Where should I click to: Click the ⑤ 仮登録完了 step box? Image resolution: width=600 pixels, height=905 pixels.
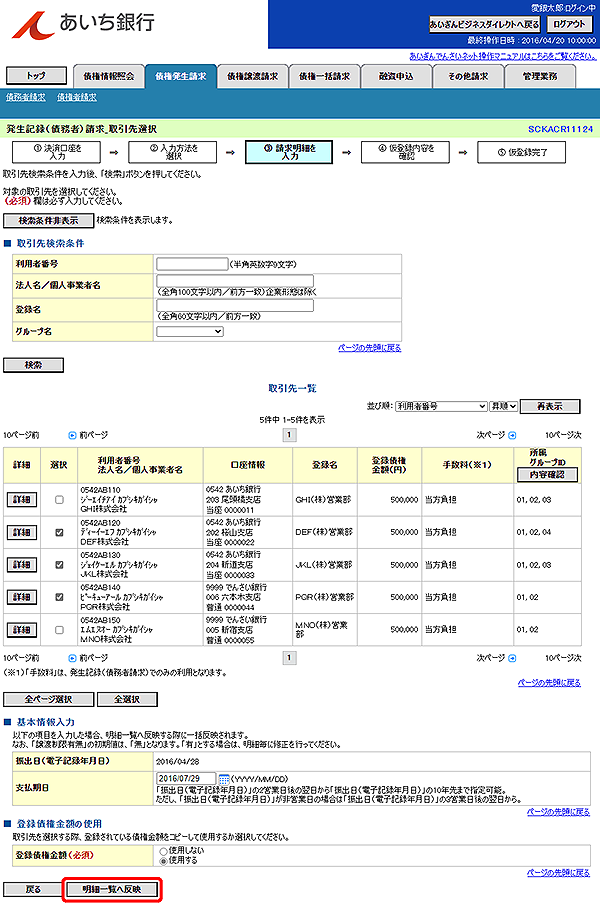(522, 152)
